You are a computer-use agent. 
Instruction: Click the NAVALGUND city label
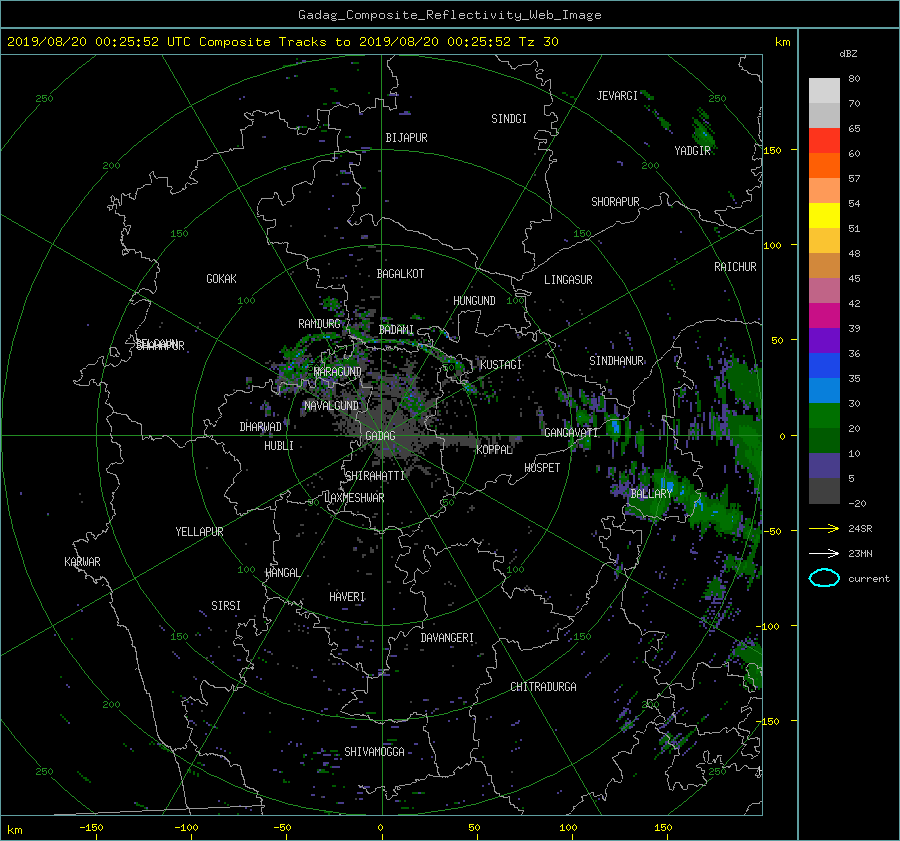[331, 406]
